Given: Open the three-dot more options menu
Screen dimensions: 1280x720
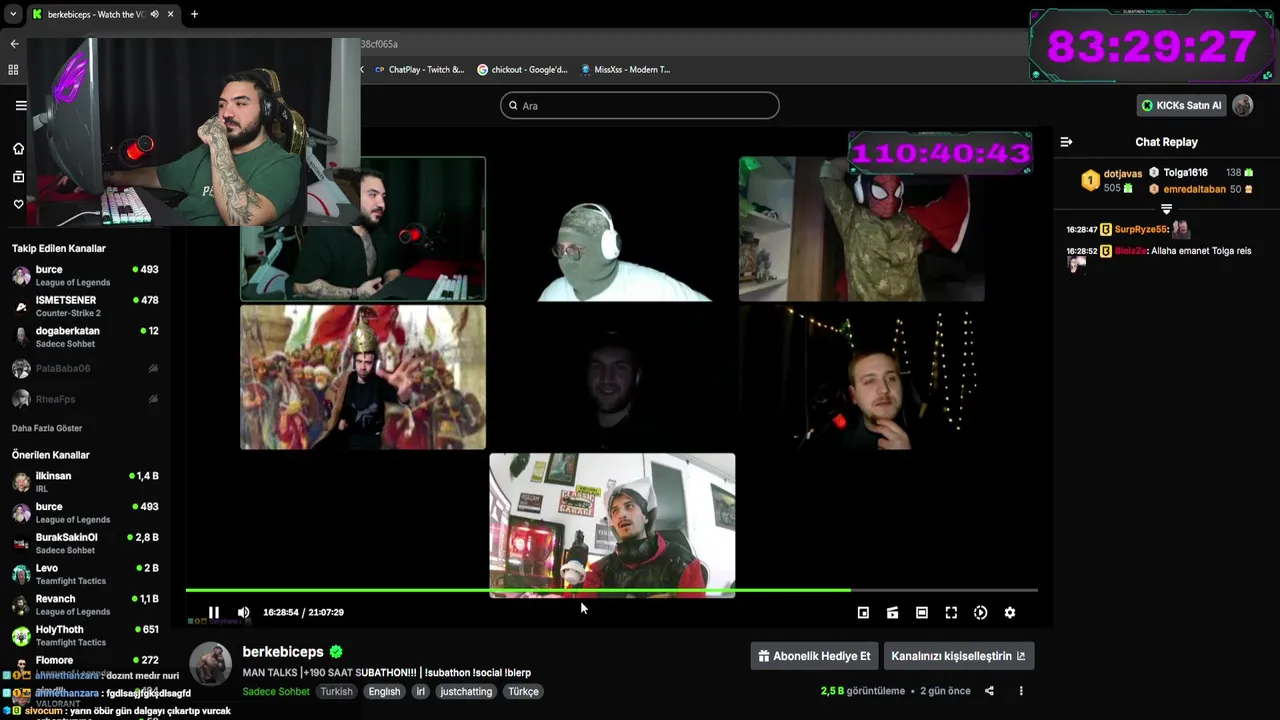Looking at the screenshot, I should (x=1021, y=691).
